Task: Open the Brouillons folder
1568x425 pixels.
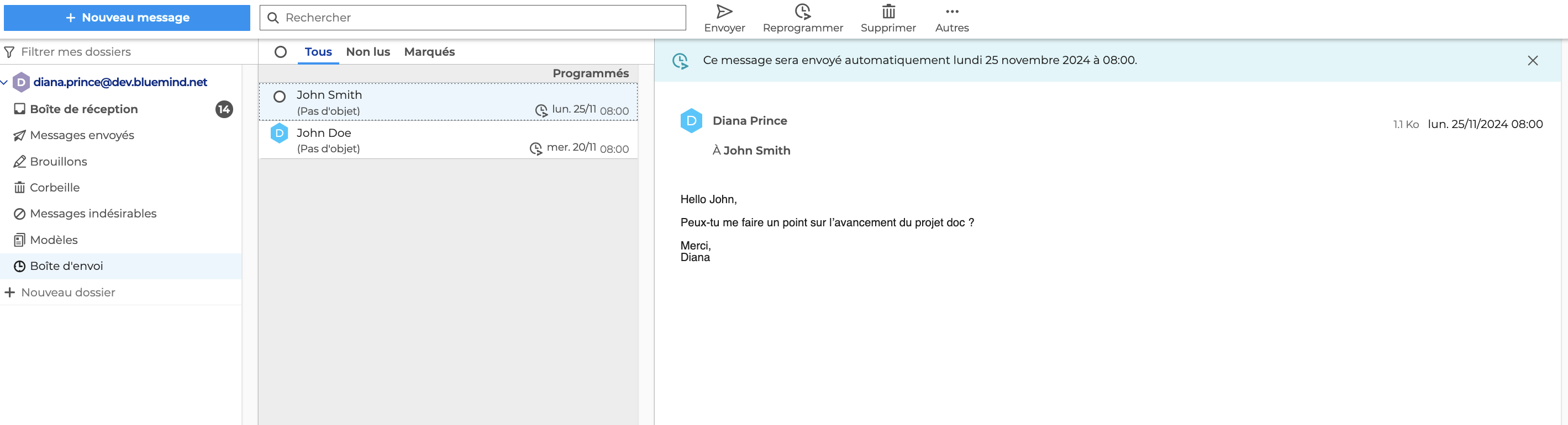Action: (59, 162)
